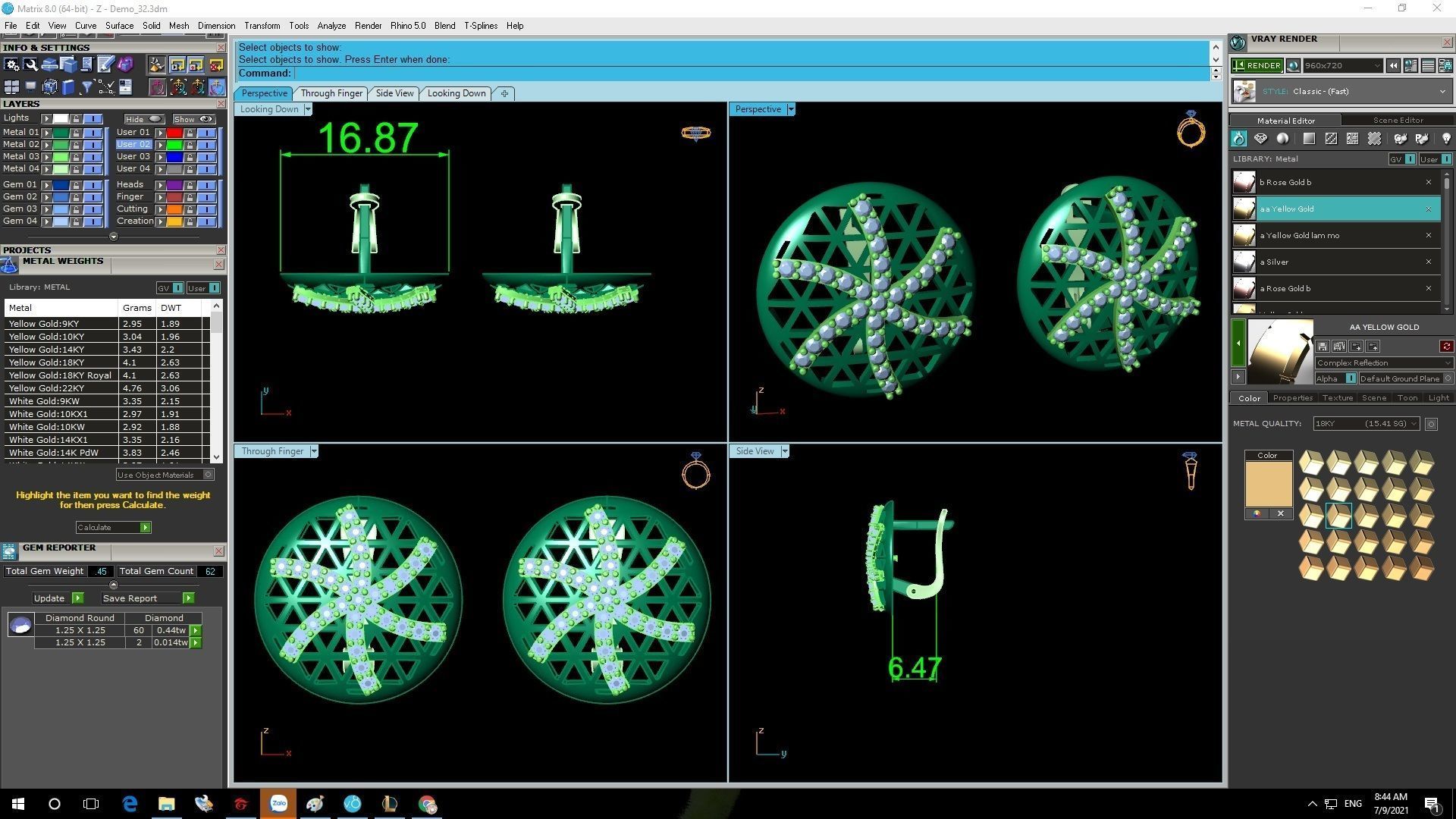Screen dimensions: 1456x819
Task: Open the render resolution 960x720 dropdown
Action: click(x=1376, y=66)
